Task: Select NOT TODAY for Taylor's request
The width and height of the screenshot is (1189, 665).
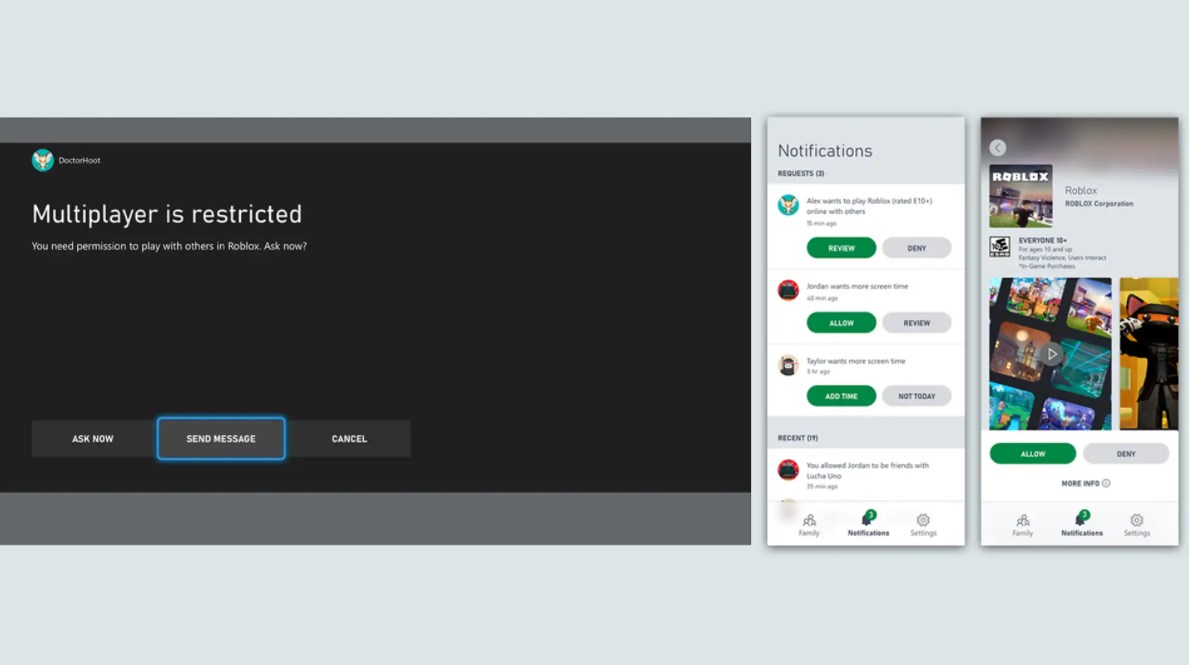Action: 917,396
